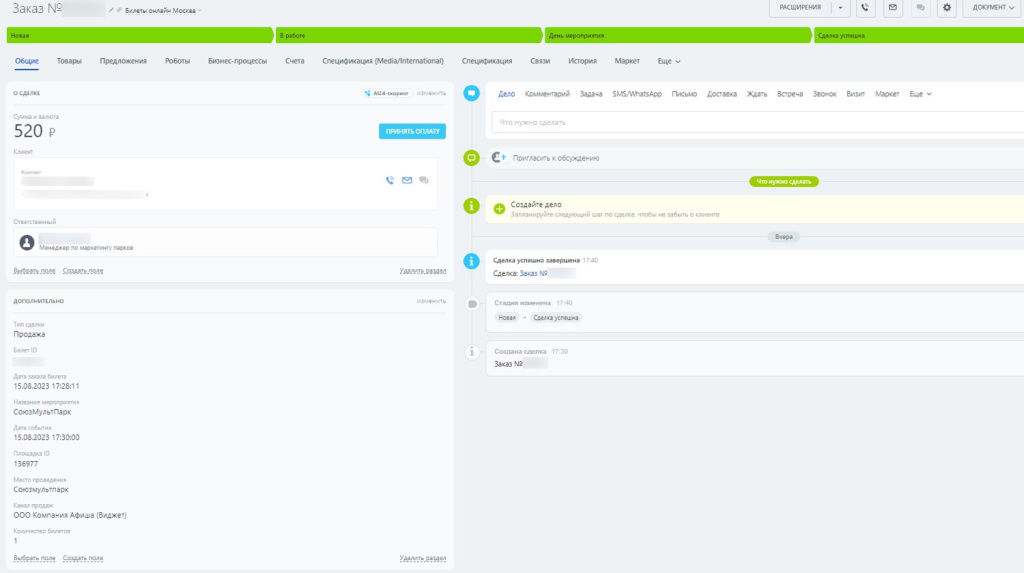Open the chat bubbles icon in top toolbar
The width and height of the screenshot is (1024, 573).
pos(920,8)
